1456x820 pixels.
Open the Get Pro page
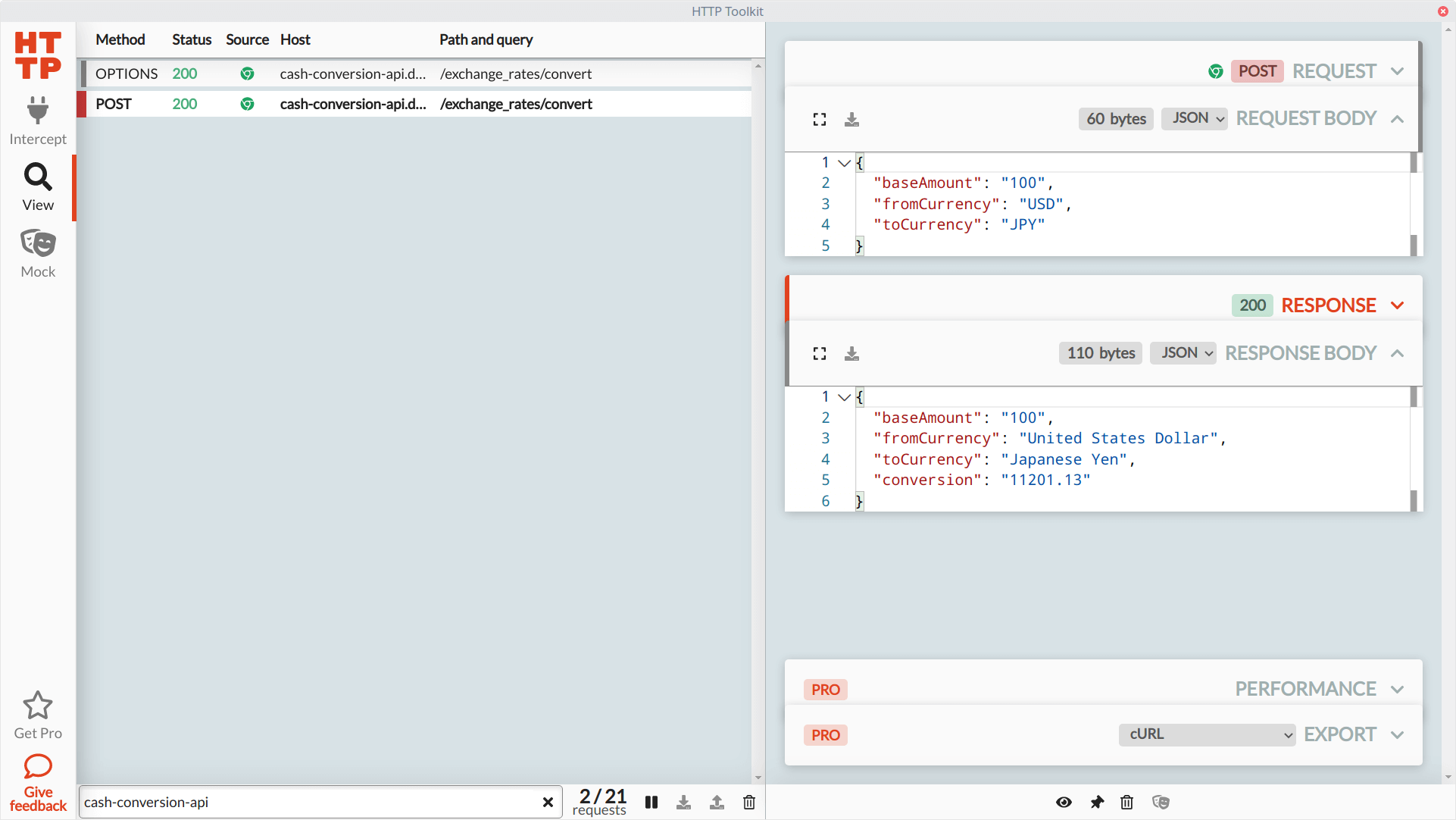37,713
